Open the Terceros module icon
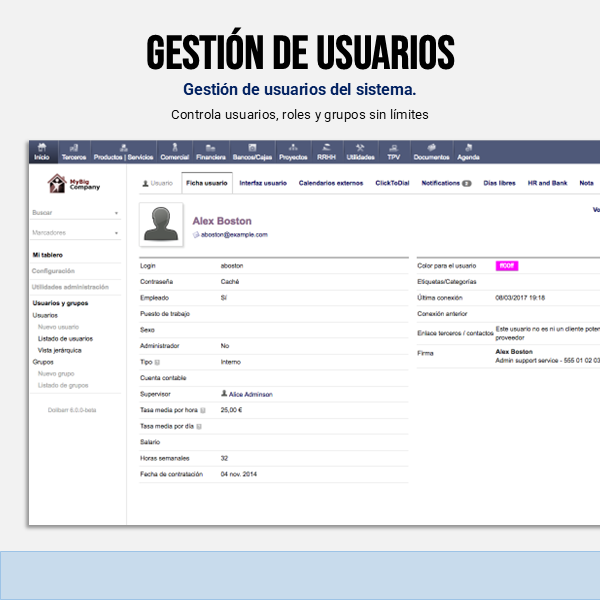 [74, 147]
